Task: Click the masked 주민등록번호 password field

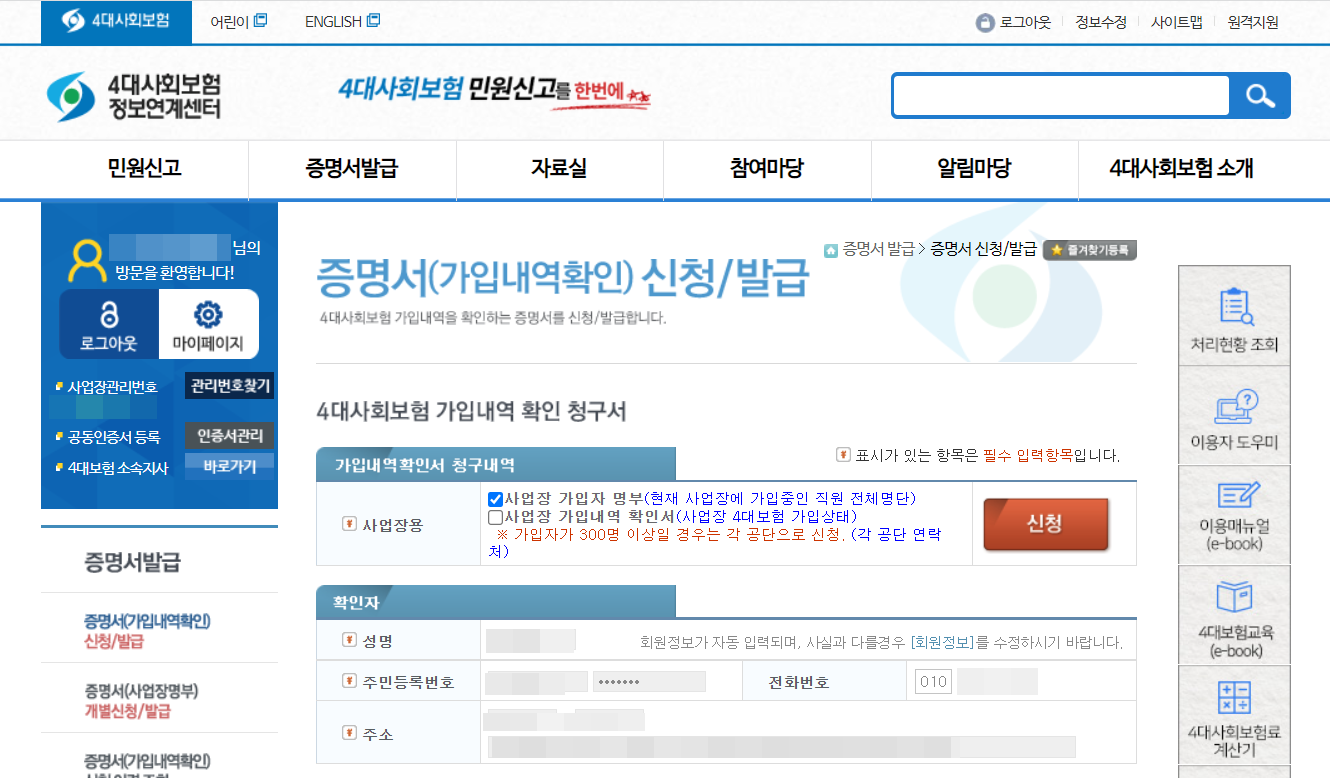Action: (649, 682)
